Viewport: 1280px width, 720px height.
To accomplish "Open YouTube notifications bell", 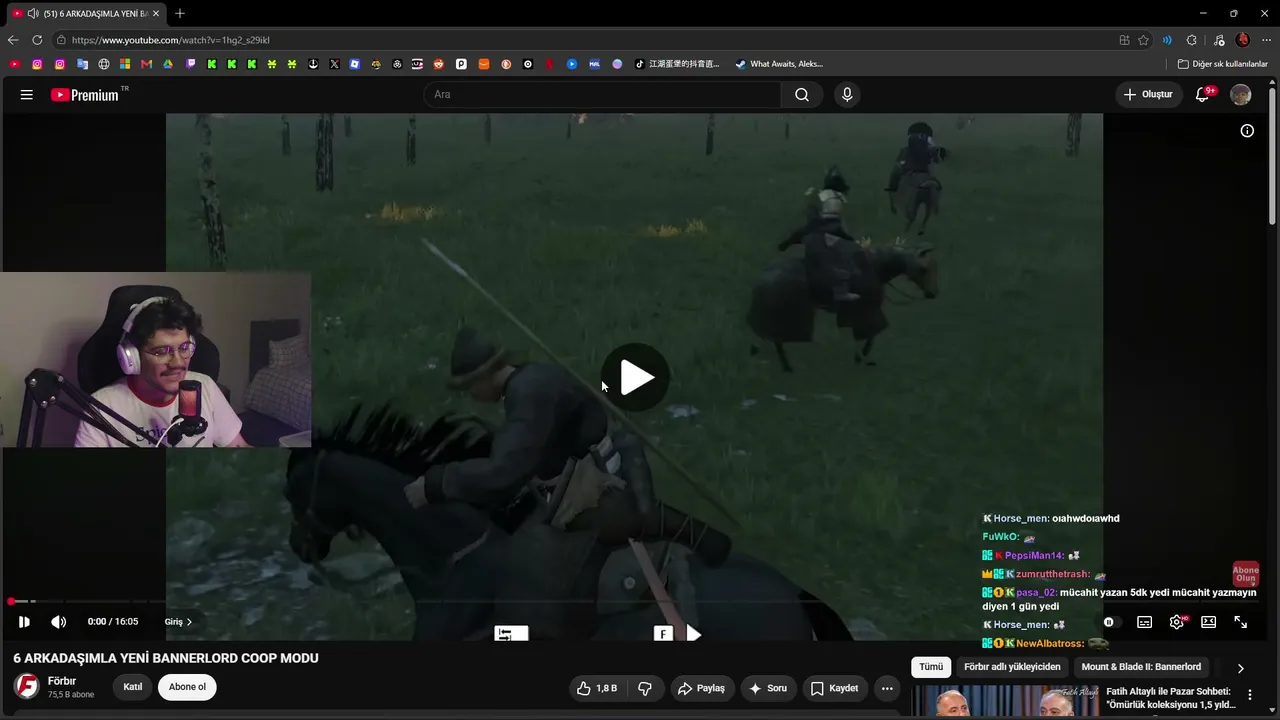I will 1204,95.
